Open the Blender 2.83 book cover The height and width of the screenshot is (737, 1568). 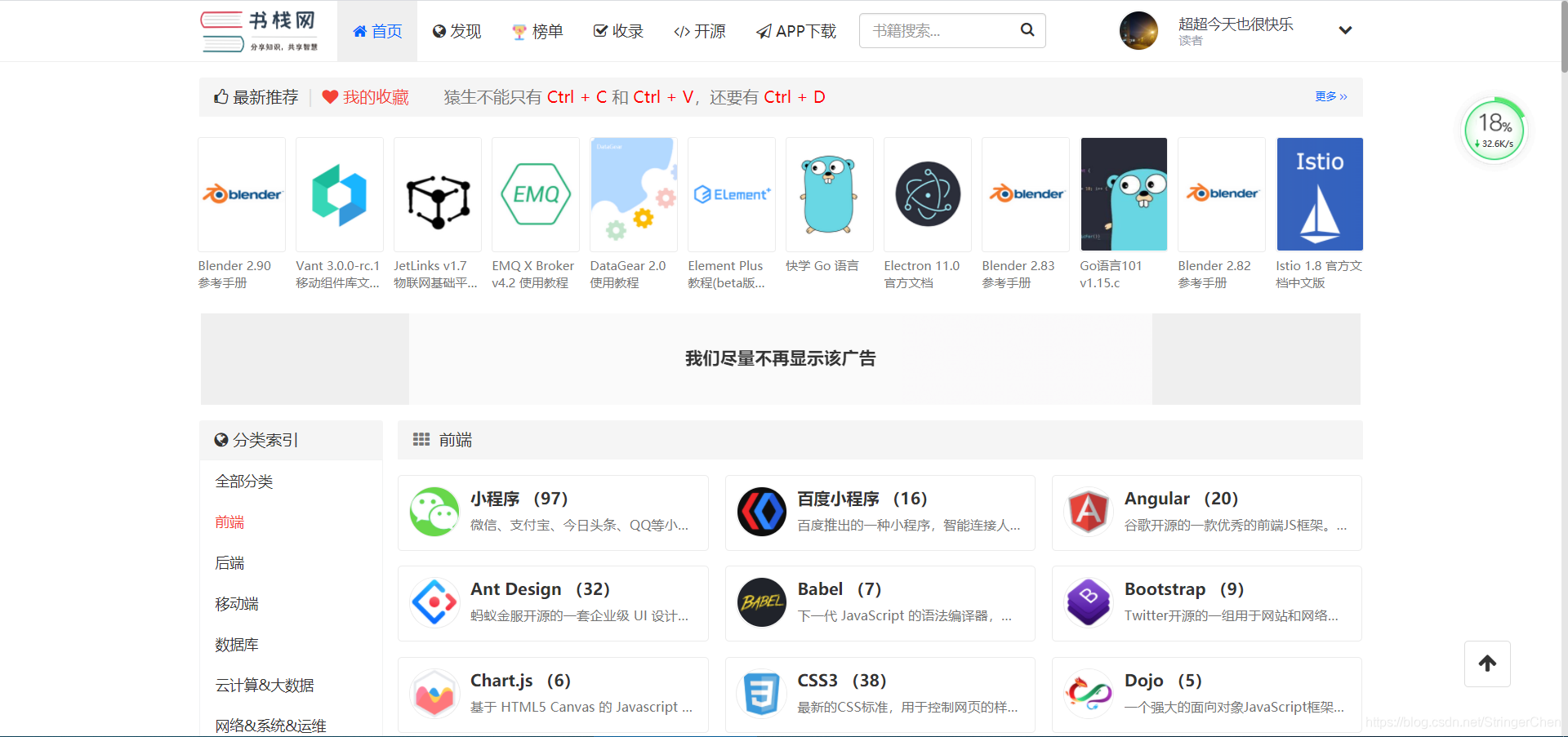[x=1026, y=194]
